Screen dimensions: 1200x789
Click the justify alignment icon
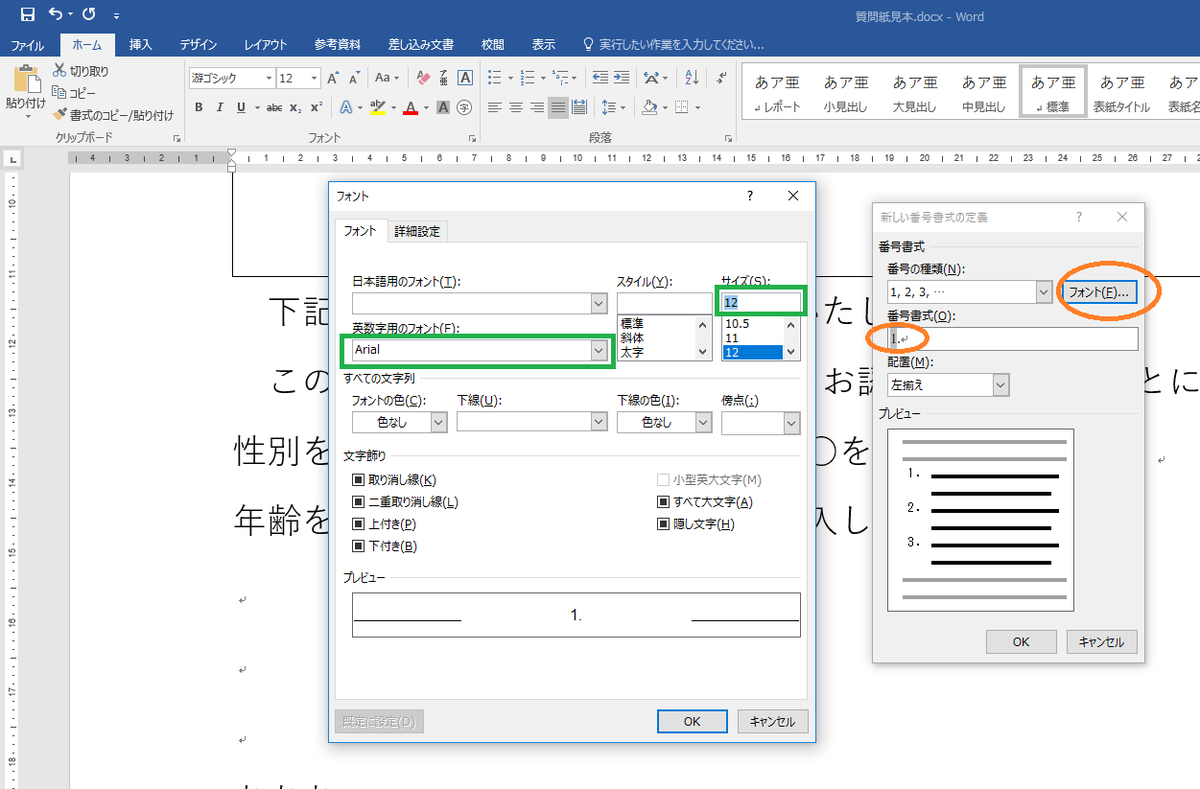point(558,107)
